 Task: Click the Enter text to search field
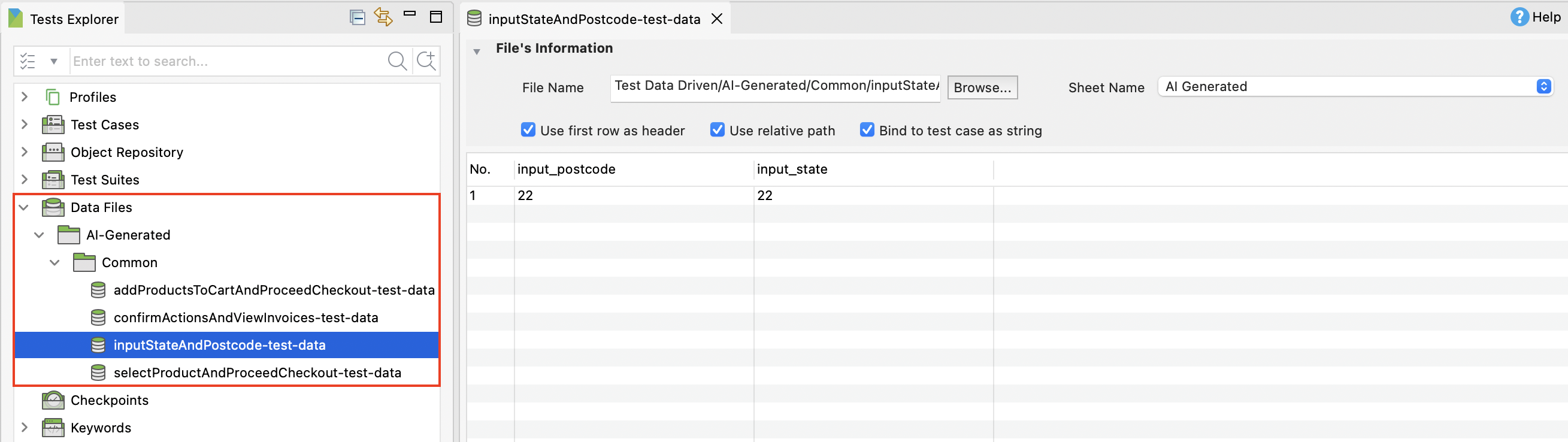(x=225, y=61)
